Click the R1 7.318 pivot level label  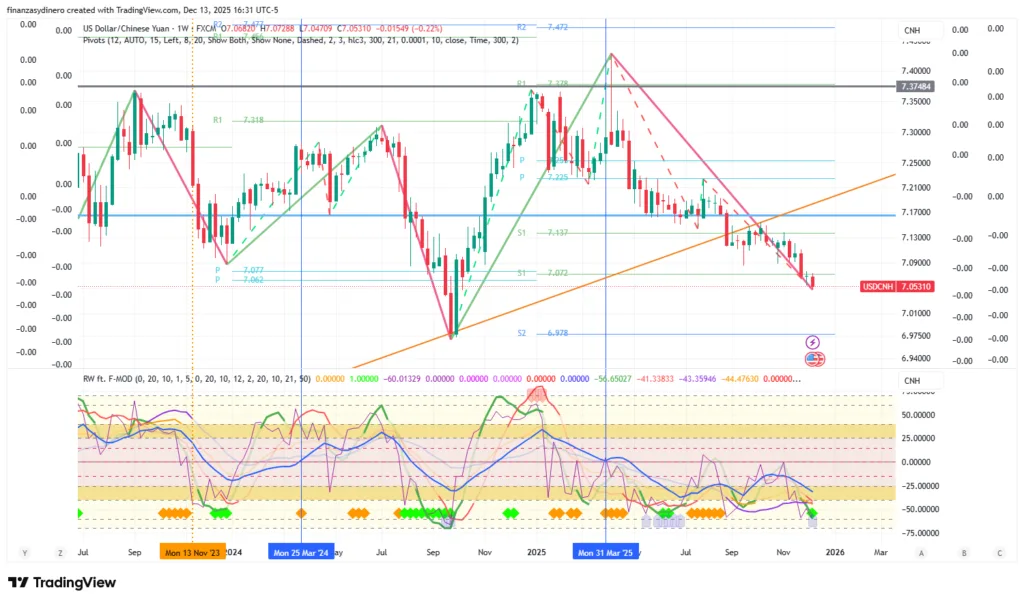(x=238, y=120)
